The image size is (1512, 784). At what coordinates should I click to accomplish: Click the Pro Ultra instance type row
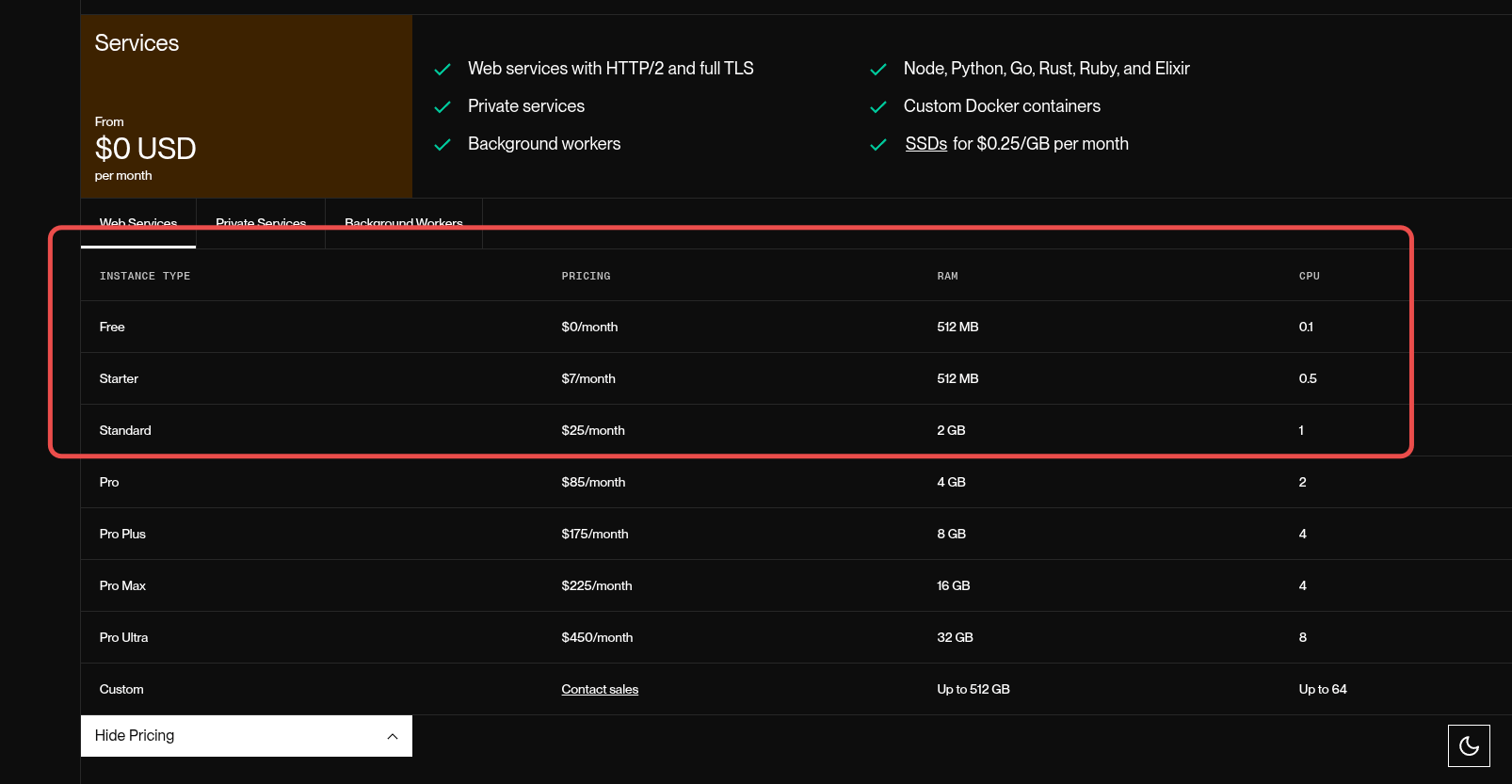coord(123,637)
